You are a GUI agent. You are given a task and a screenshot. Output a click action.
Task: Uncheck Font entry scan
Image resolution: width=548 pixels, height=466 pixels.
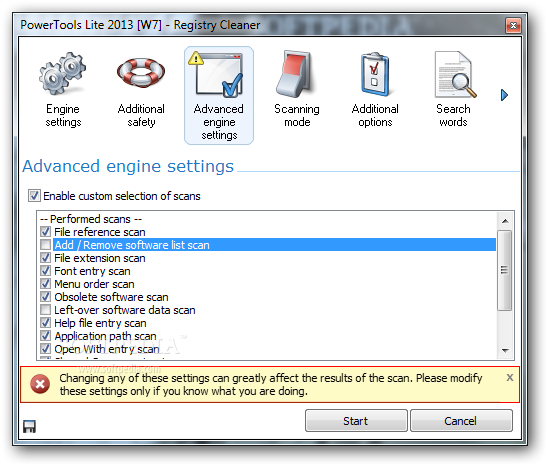pyautogui.click(x=45, y=271)
